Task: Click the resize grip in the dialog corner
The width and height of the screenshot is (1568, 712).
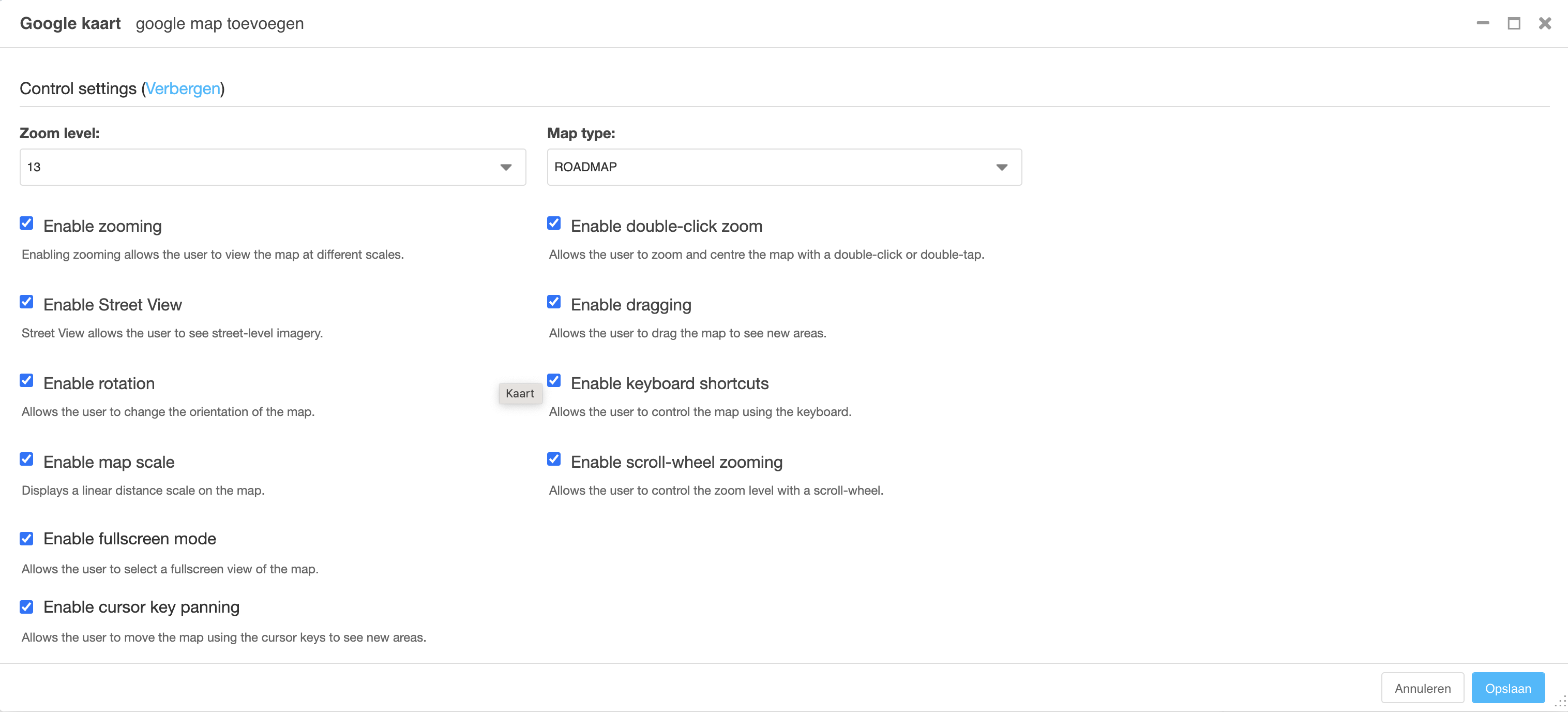Action: coord(1560,703)
